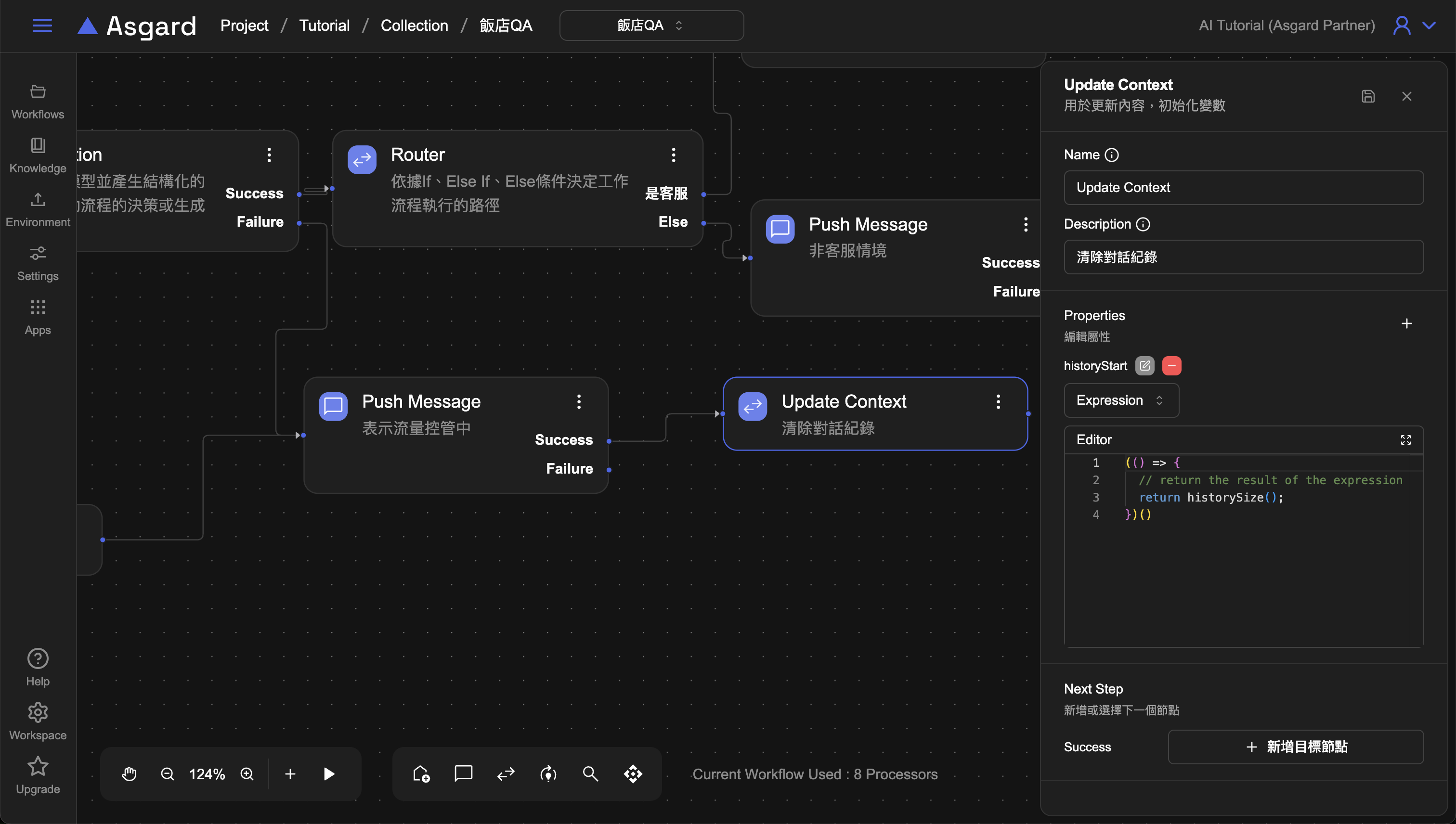Save Update Context panel with disk icon
This screenshot has height=824, width=1456.
pos(1368,96)
